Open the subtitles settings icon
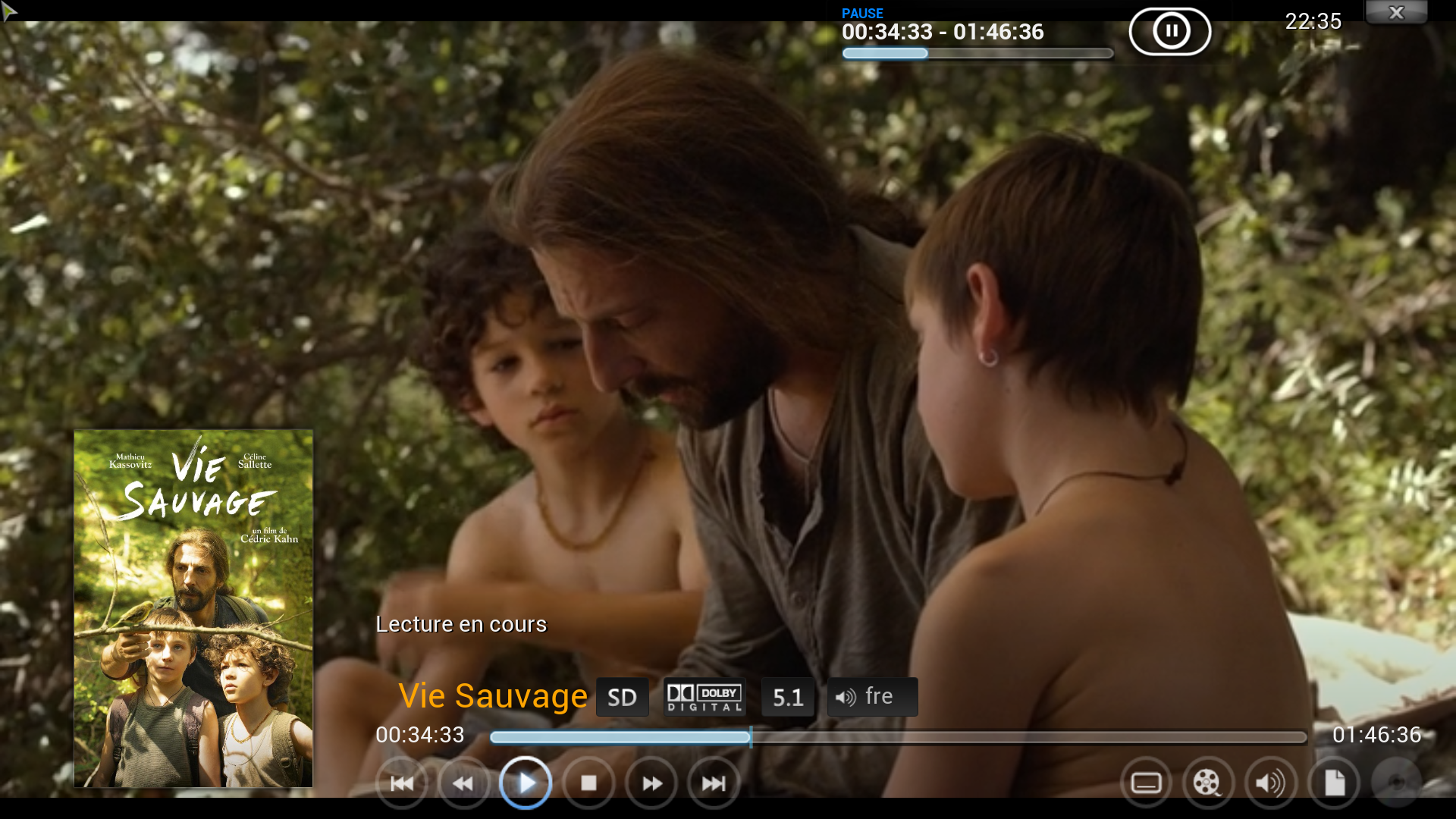 coord(1146,783)
